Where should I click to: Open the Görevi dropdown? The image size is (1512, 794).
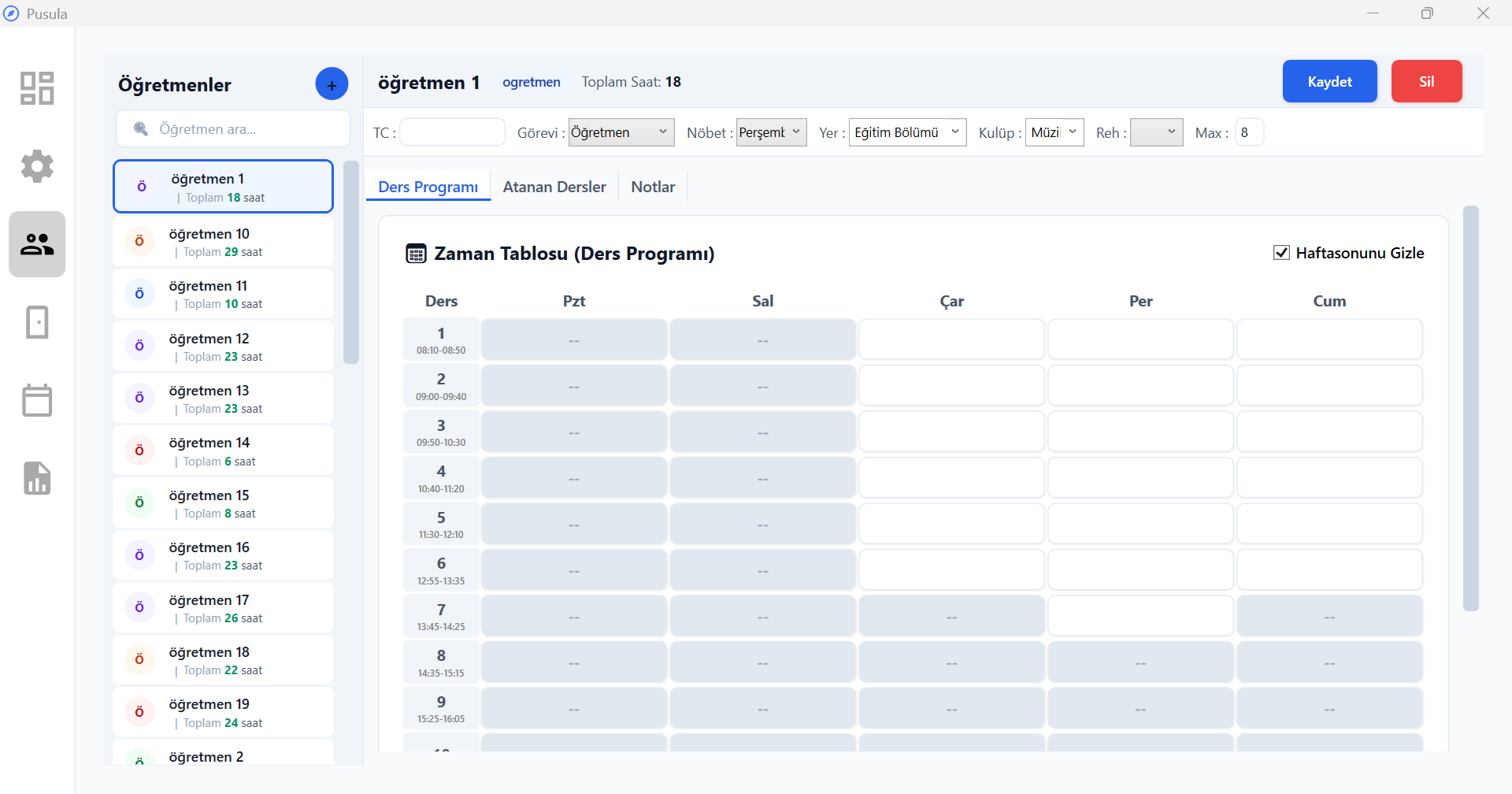point(621,132)
